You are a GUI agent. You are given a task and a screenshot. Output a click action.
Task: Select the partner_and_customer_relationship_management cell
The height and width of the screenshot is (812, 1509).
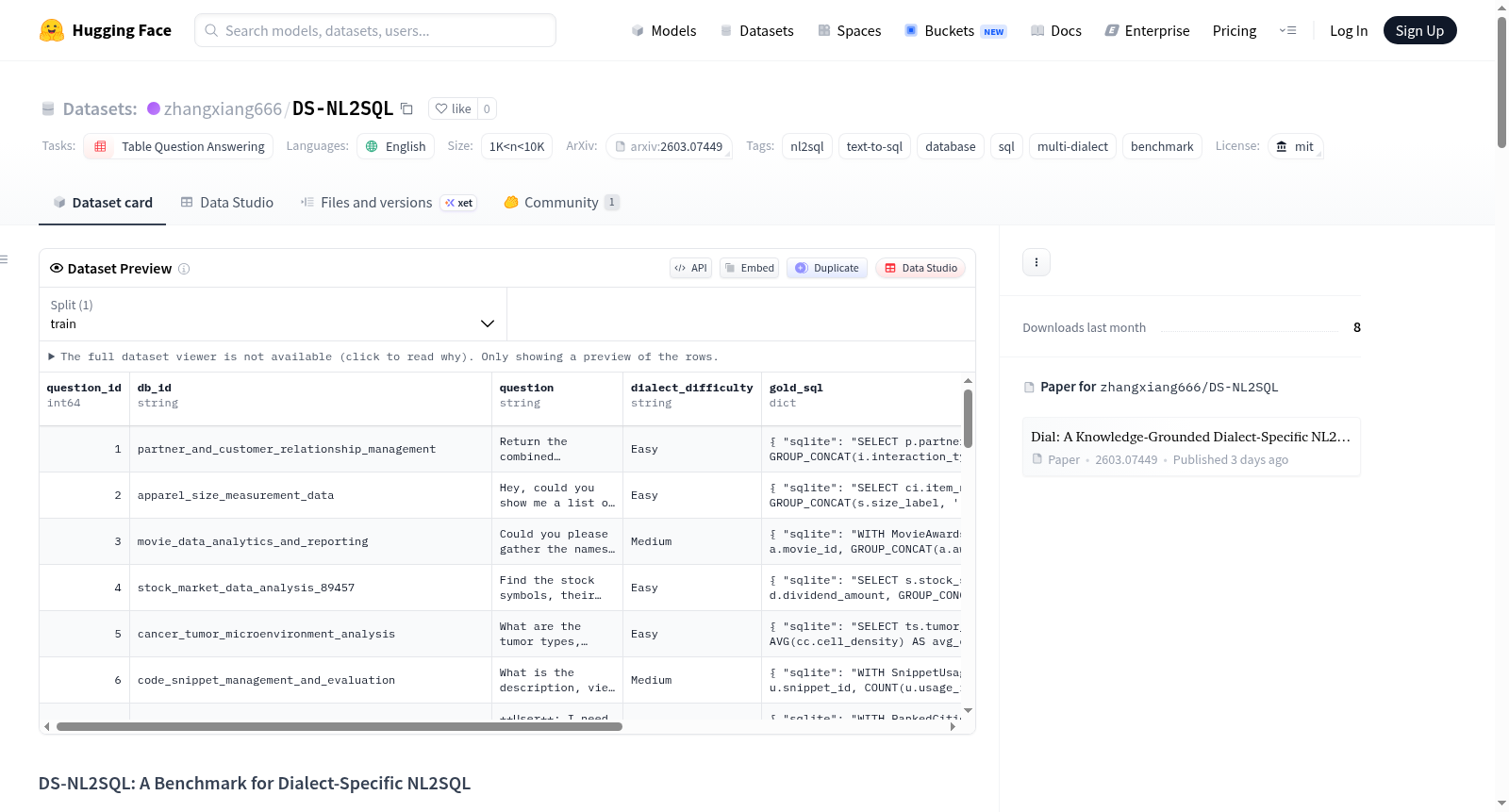310,449
